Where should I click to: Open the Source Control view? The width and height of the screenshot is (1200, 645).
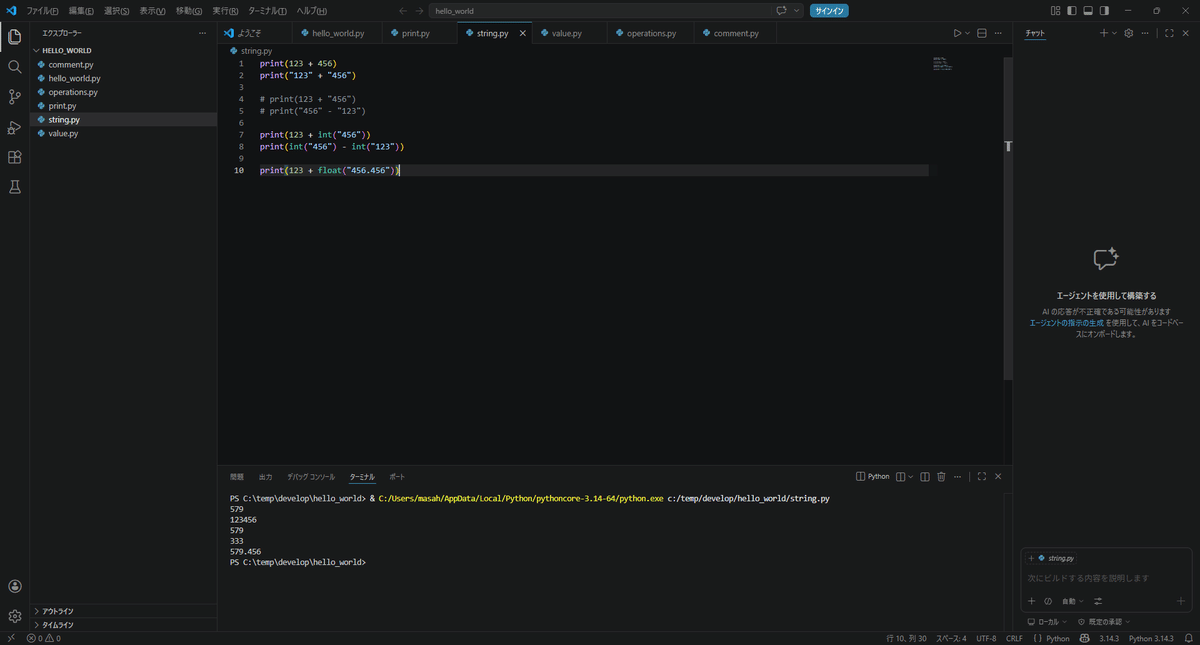(x=14, y=97)
